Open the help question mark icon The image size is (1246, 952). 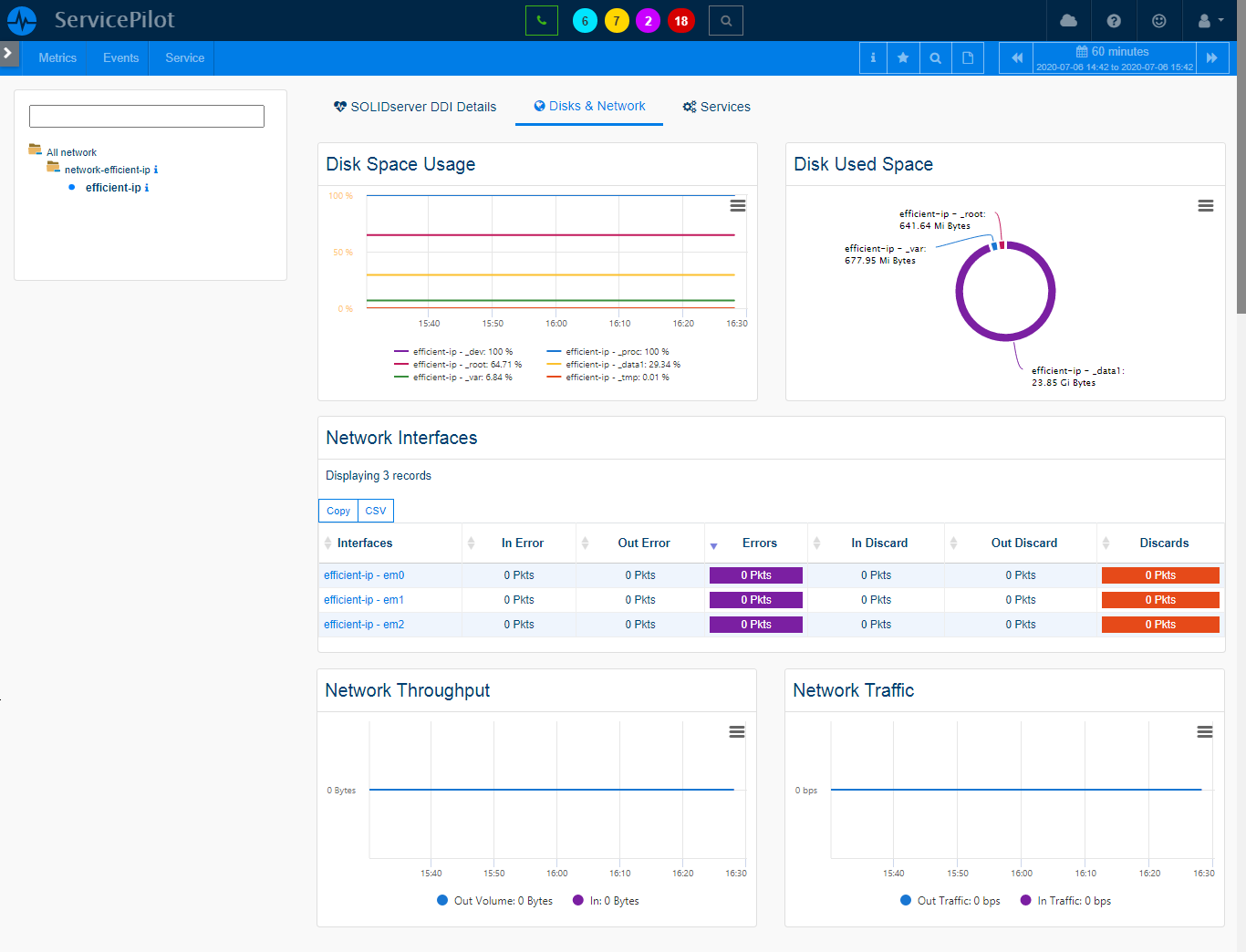click(1114, 21)
